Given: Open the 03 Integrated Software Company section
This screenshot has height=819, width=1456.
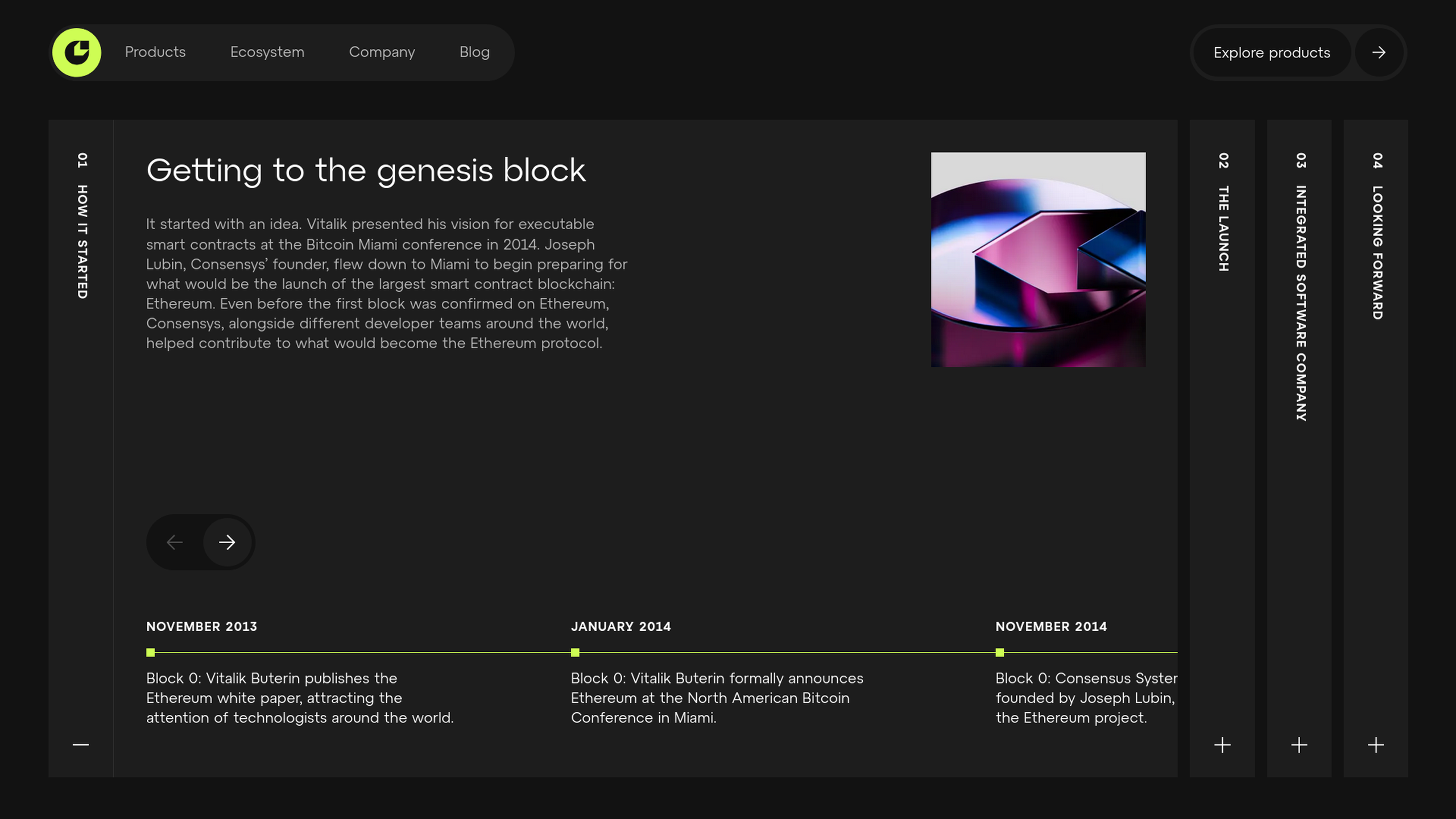Looking at the screenshot, I should 1301,287.
